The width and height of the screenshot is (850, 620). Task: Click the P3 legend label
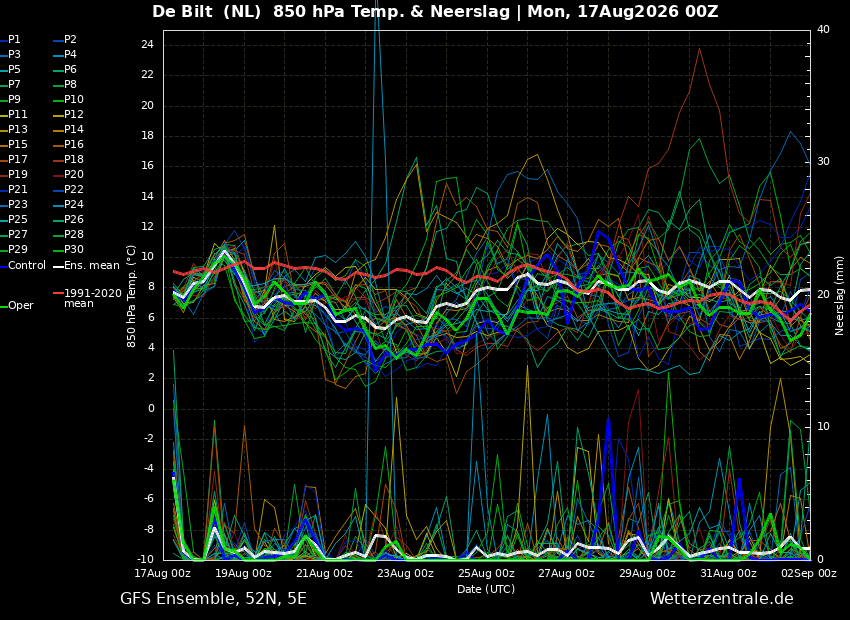click(x=14, y=55)
